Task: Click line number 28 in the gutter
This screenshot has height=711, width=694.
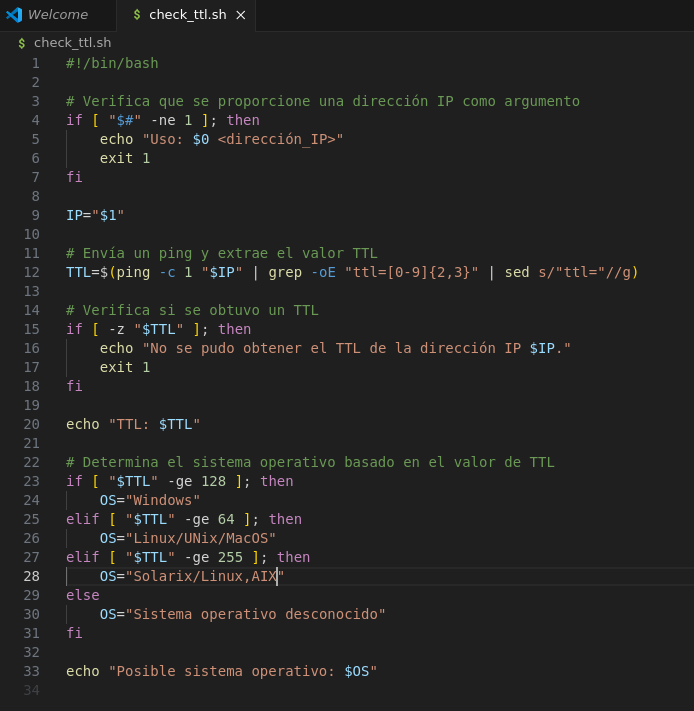Action: (32, 576)
